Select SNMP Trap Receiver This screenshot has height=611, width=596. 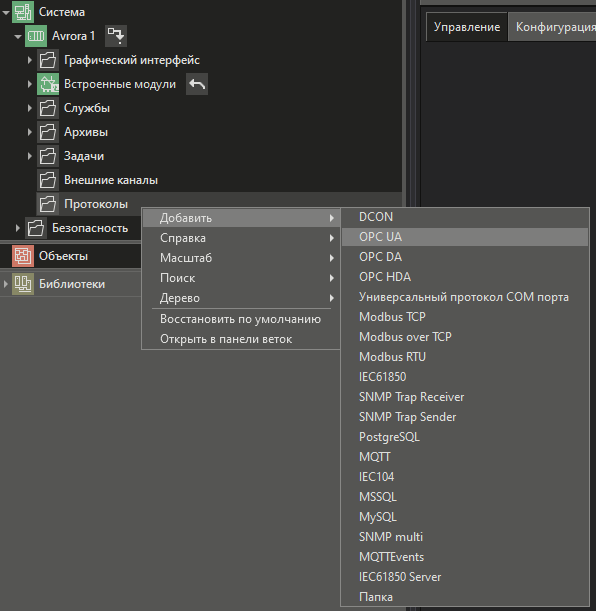[x=465, y=397]
